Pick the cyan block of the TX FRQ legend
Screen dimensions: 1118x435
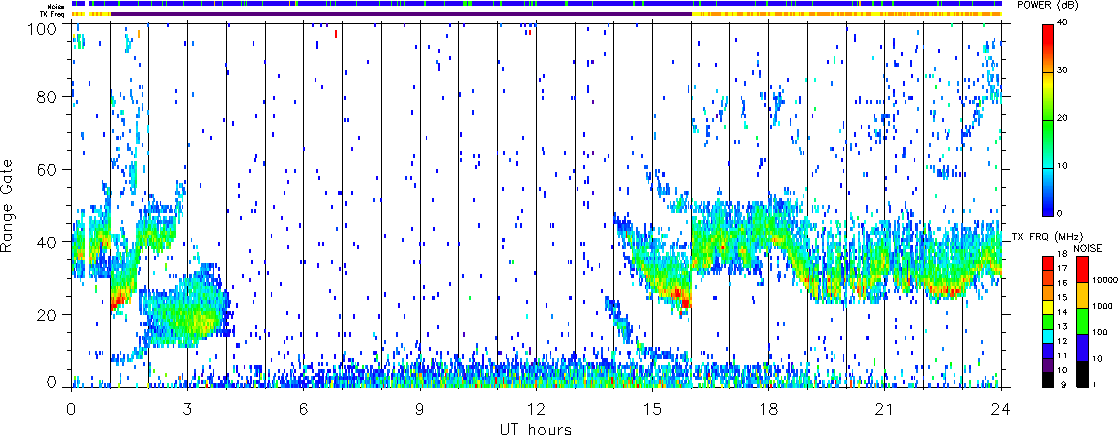click(x=1047, y=336)
